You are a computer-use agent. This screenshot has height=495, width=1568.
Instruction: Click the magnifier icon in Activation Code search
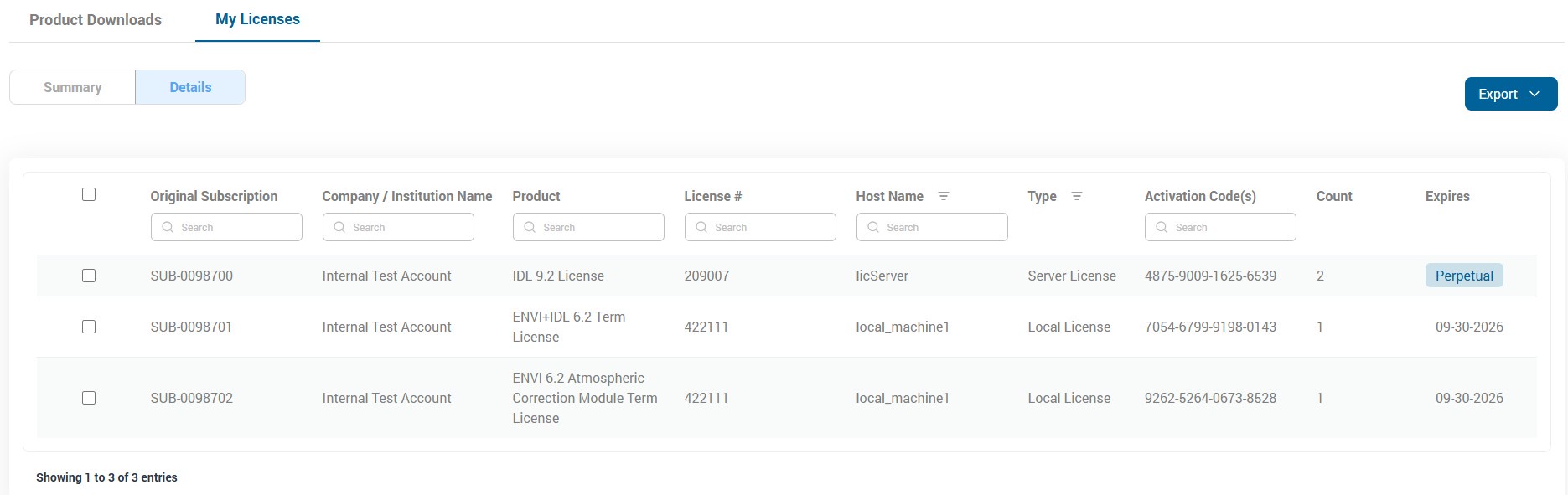pyautogui.click(x=1162, y=227)
